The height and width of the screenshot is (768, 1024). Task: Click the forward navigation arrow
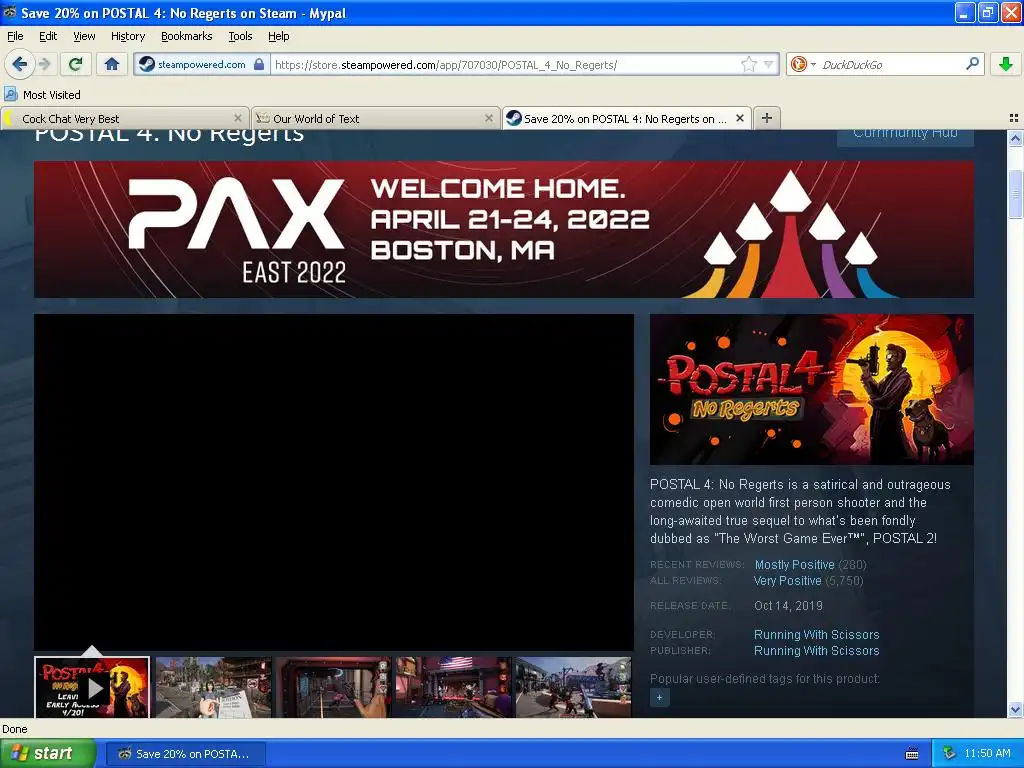(44, 64)
